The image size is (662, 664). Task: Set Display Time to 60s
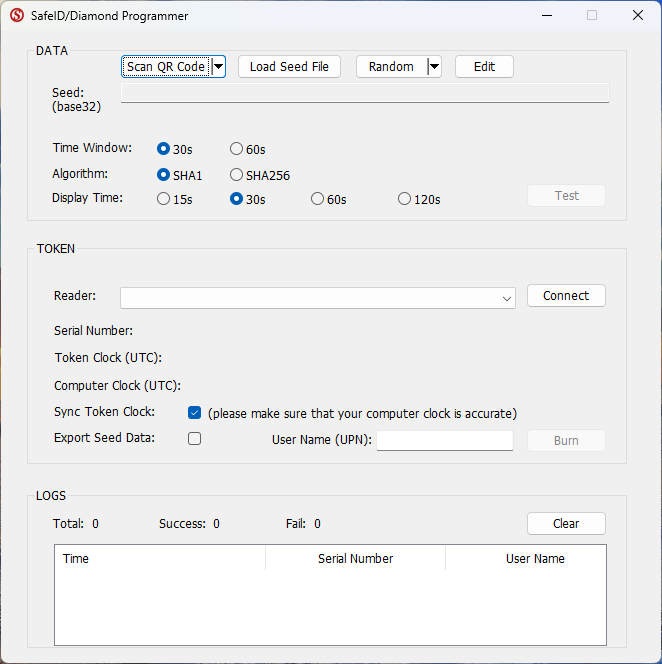(318, 199)
